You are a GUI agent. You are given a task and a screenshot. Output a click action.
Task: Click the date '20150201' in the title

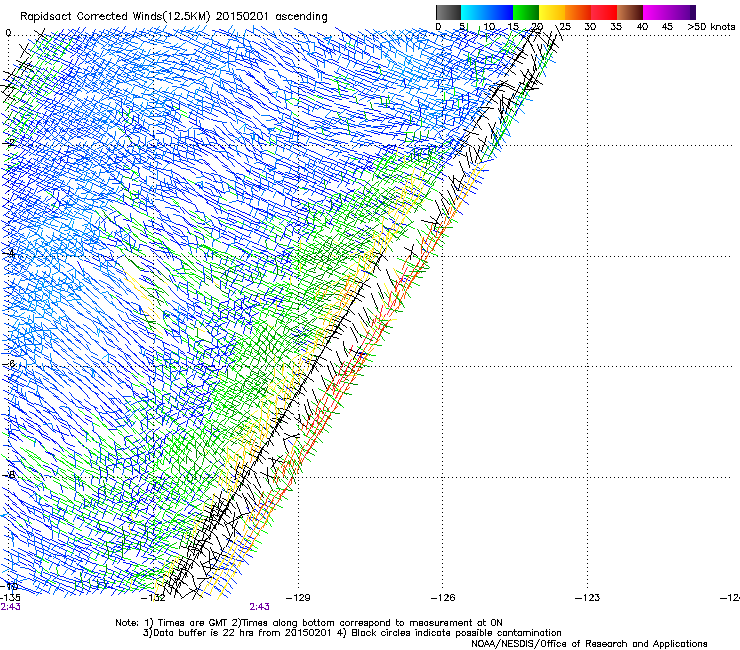coord(242,16)
